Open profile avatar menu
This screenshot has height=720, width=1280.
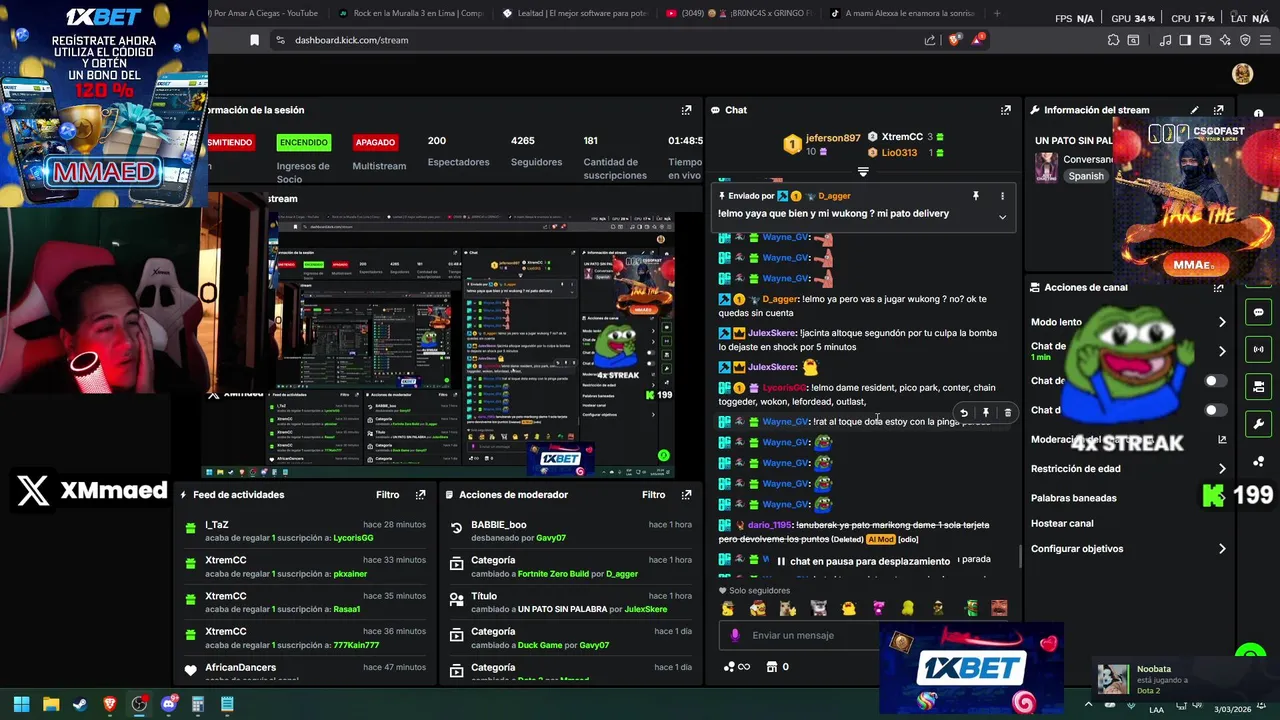point(1242,73)
